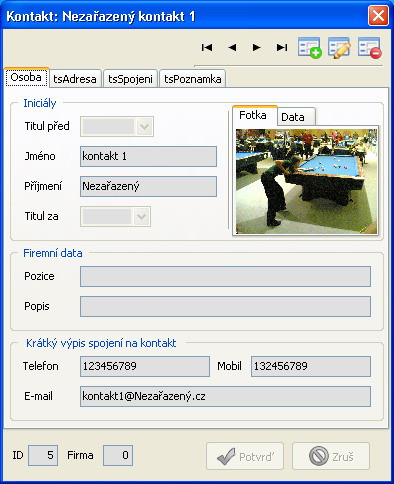This screenshot has height=484, width=394.
Task: Delete the current contact record
Action: pyautogui.click(x=369, y=48)
